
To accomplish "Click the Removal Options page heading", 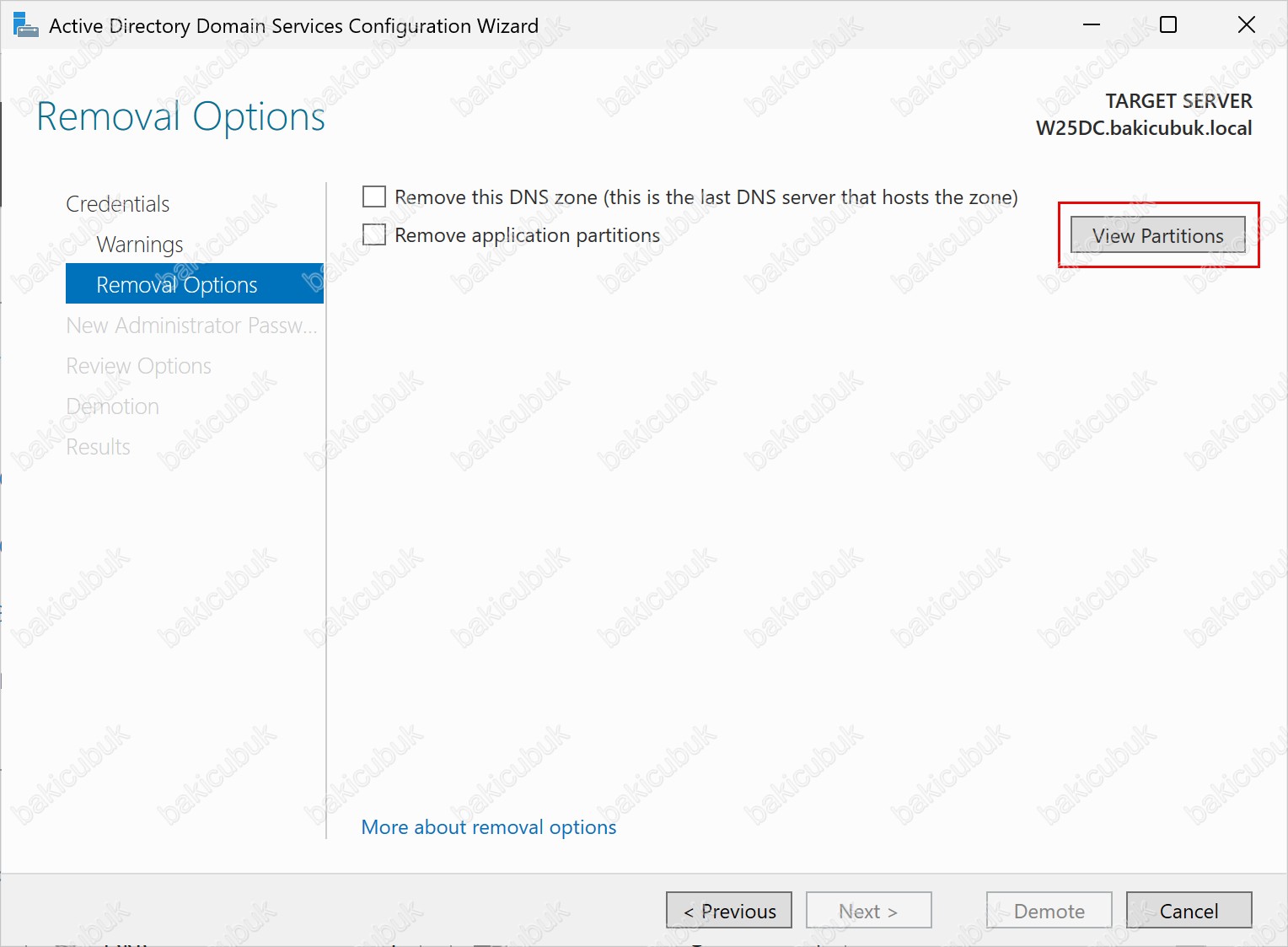I will point(180,116).
